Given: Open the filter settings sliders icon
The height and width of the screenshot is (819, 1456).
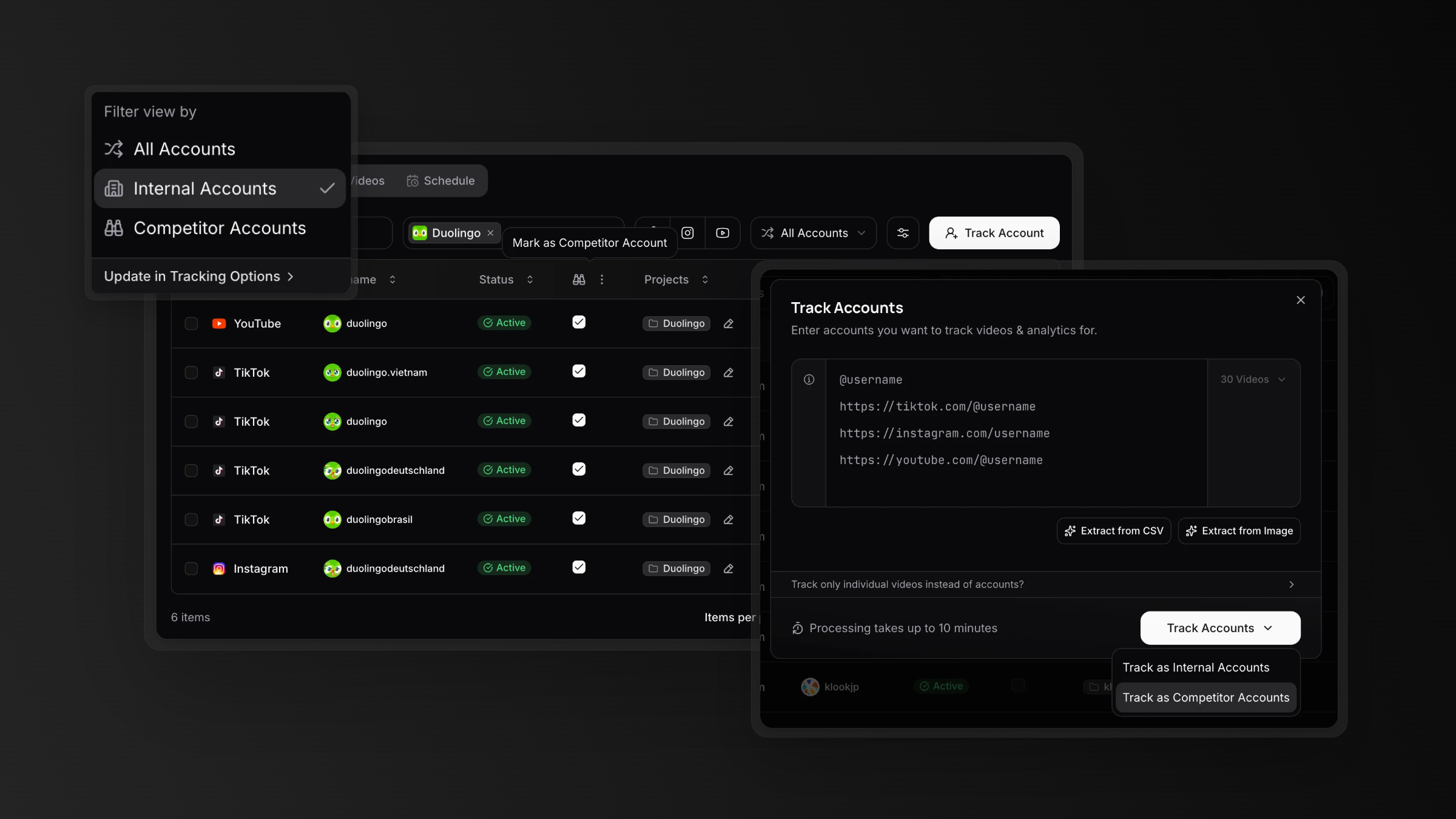Looking at the screenshot, I should 903,233.
